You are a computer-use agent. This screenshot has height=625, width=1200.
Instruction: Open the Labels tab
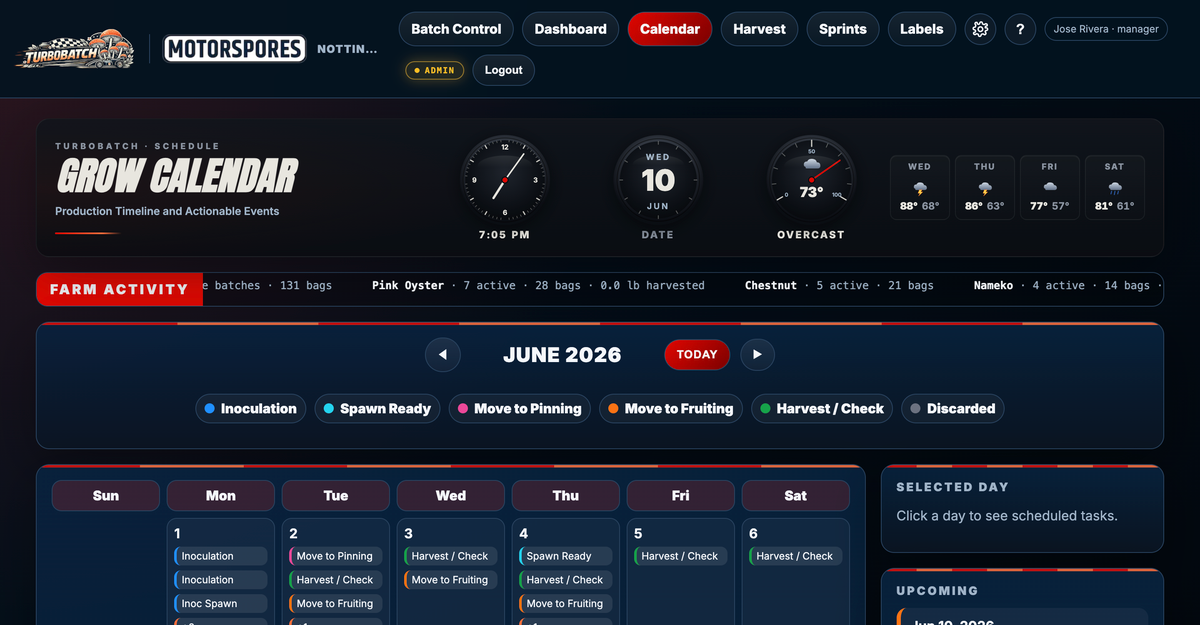[921, 29]
